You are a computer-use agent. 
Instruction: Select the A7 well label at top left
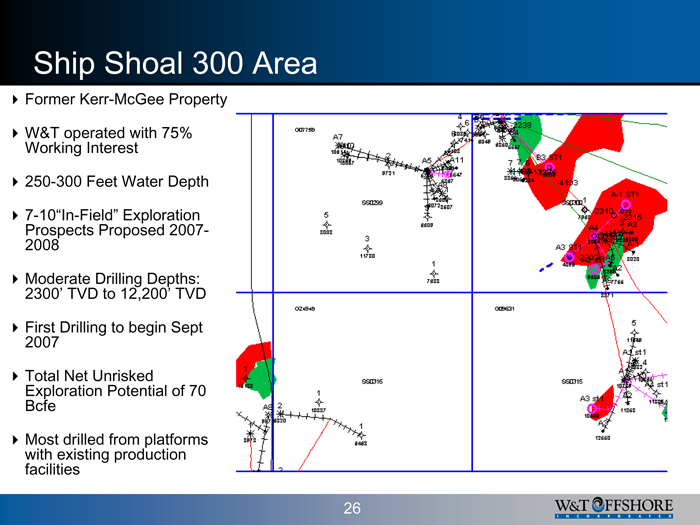click(338, 137)
